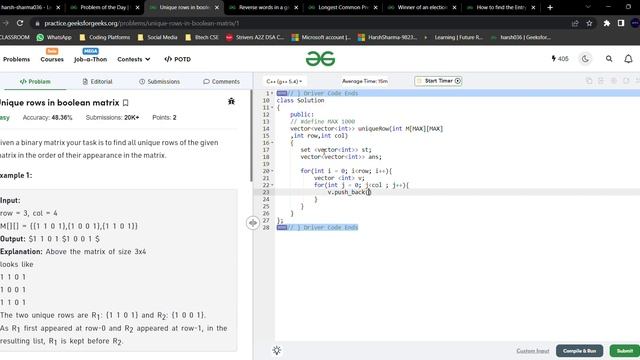Image resolution: width=640 pixels, height=360 pixels.
Task: Switch to the Comments tab
Action: [222, 82]
